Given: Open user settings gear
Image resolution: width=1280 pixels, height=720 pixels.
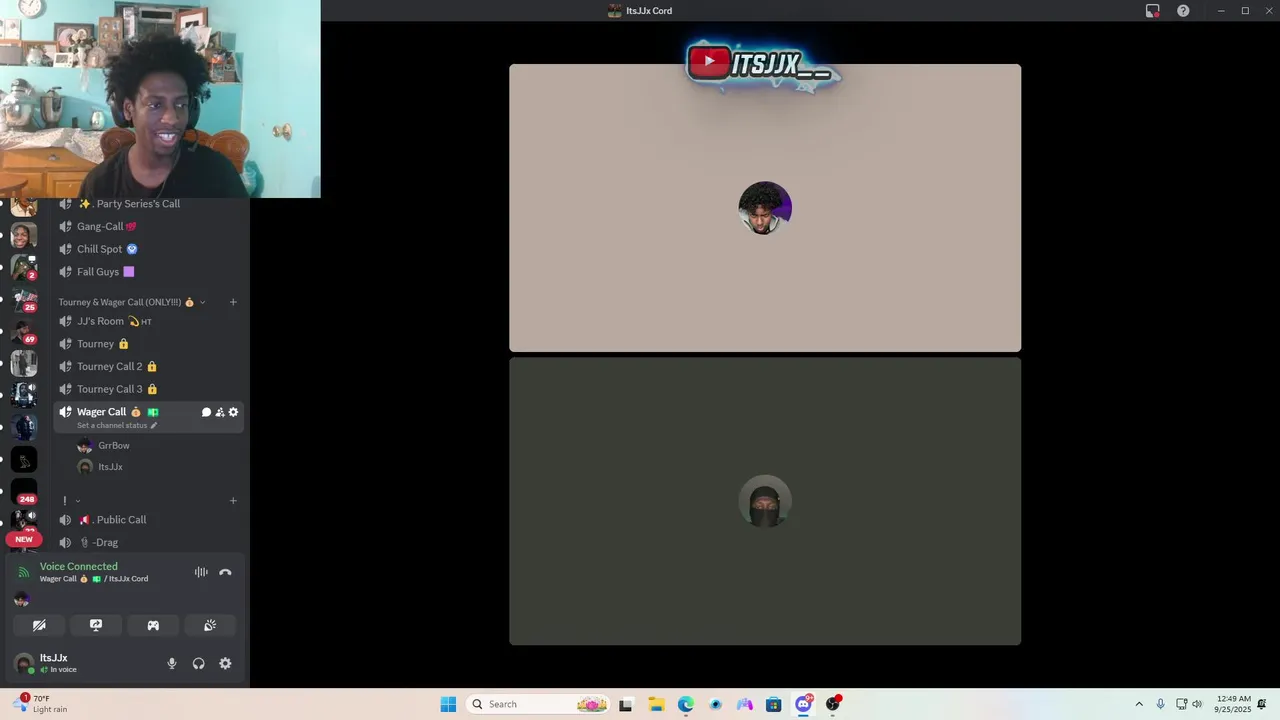Looking at the screenshot, I should pyautogui.click(x=225, y=663).
